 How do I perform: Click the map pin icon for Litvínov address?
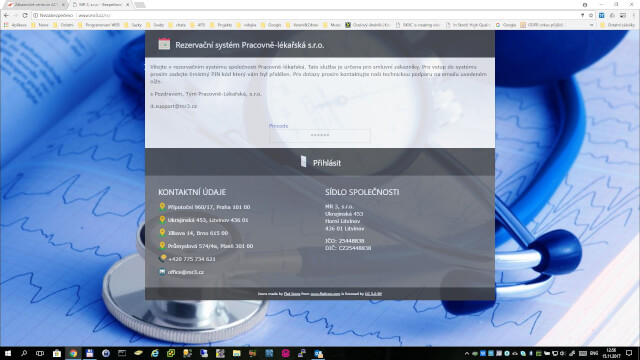click(x=162, y=220)
